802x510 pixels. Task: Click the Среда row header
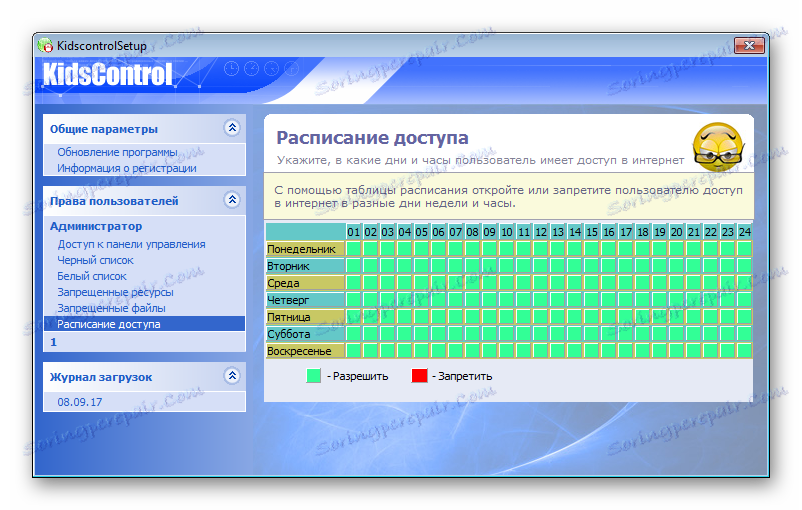(x=305, y=283)
